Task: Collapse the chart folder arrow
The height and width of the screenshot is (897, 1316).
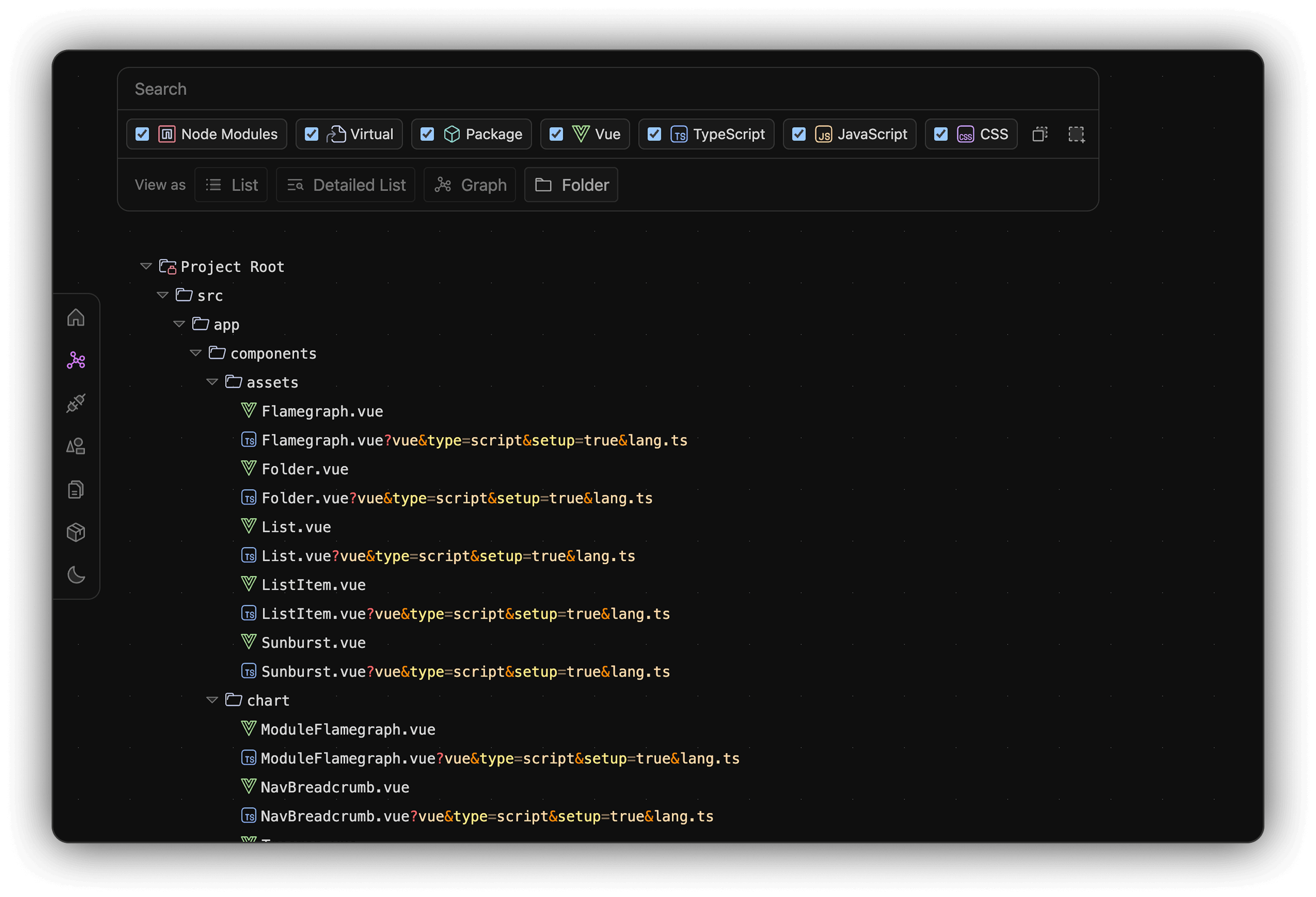Action: pos(212,700)
